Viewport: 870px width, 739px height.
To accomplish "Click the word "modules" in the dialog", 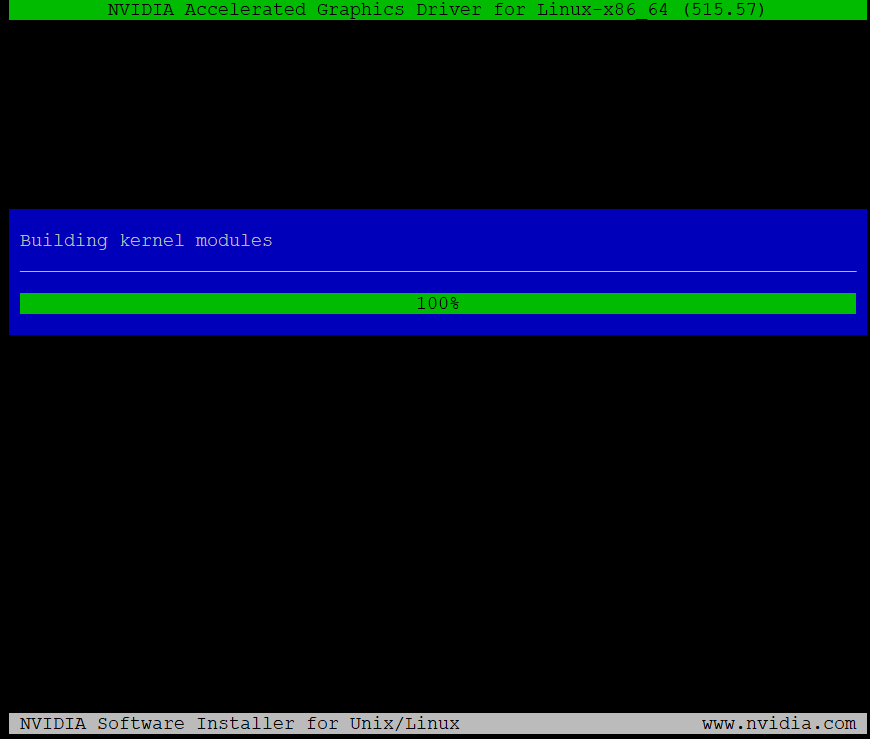I will [234, 241].
